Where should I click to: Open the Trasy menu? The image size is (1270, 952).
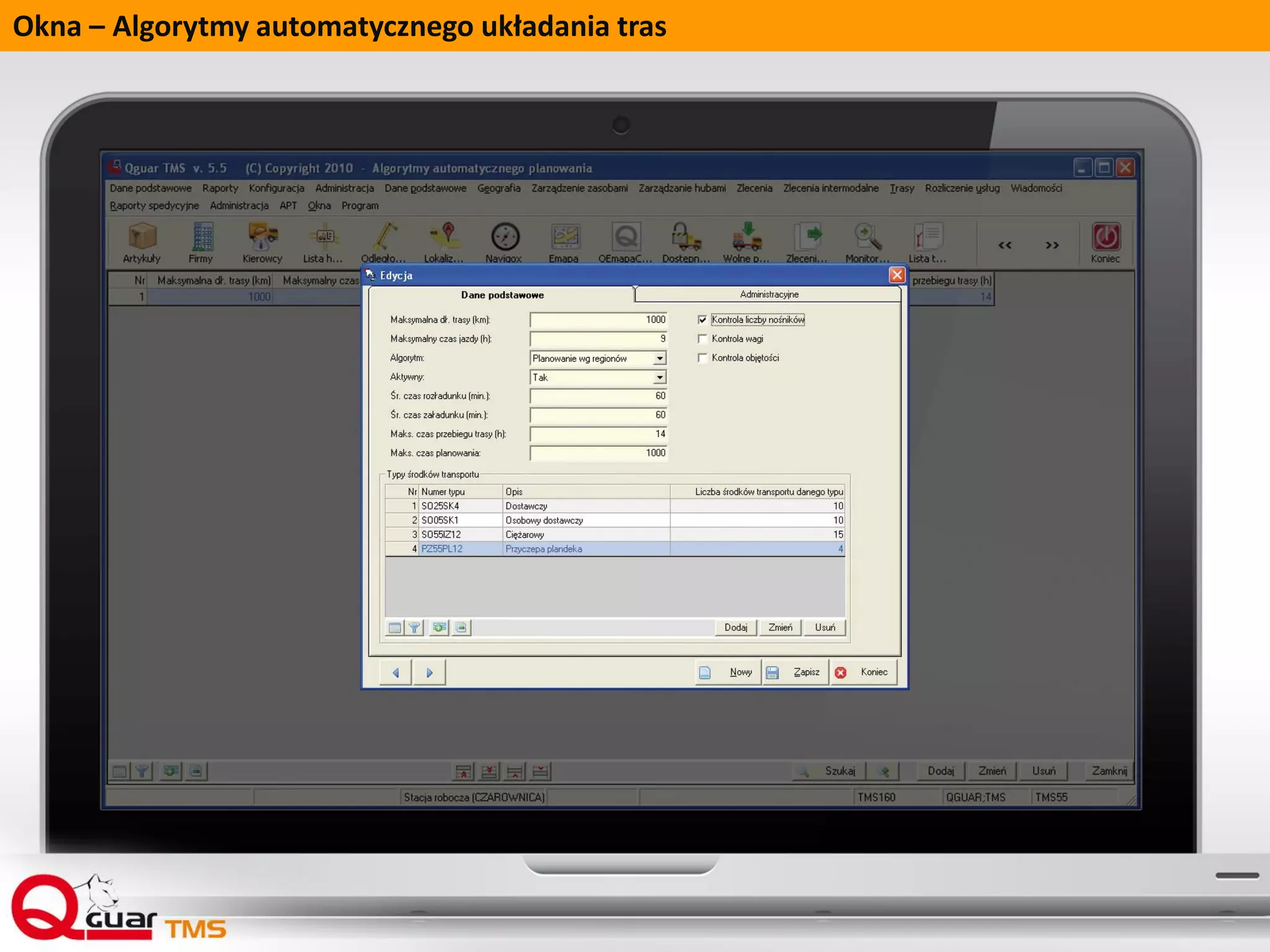pos(902,188)
